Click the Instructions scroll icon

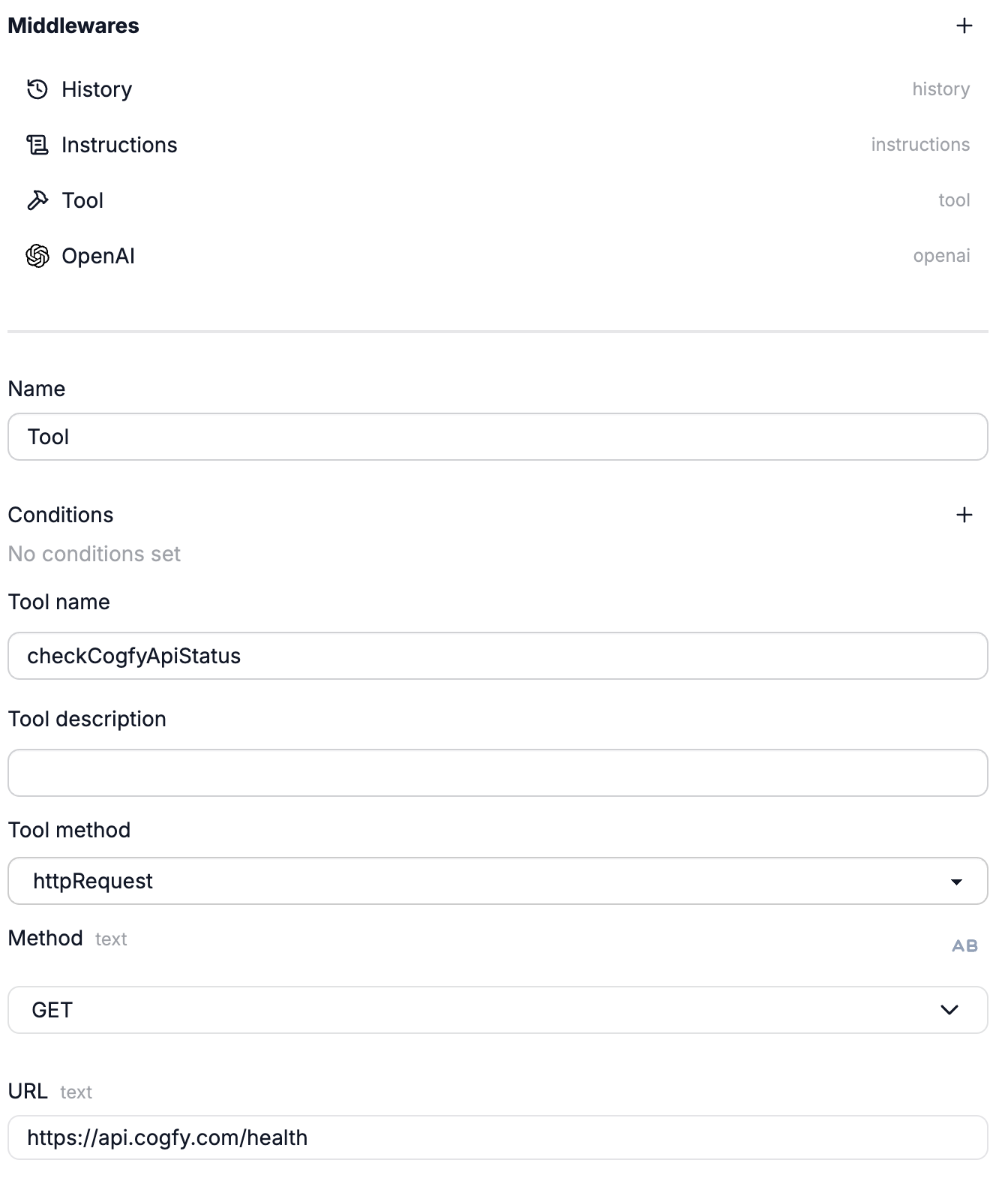pyautogui.click(x=37, y=145)
